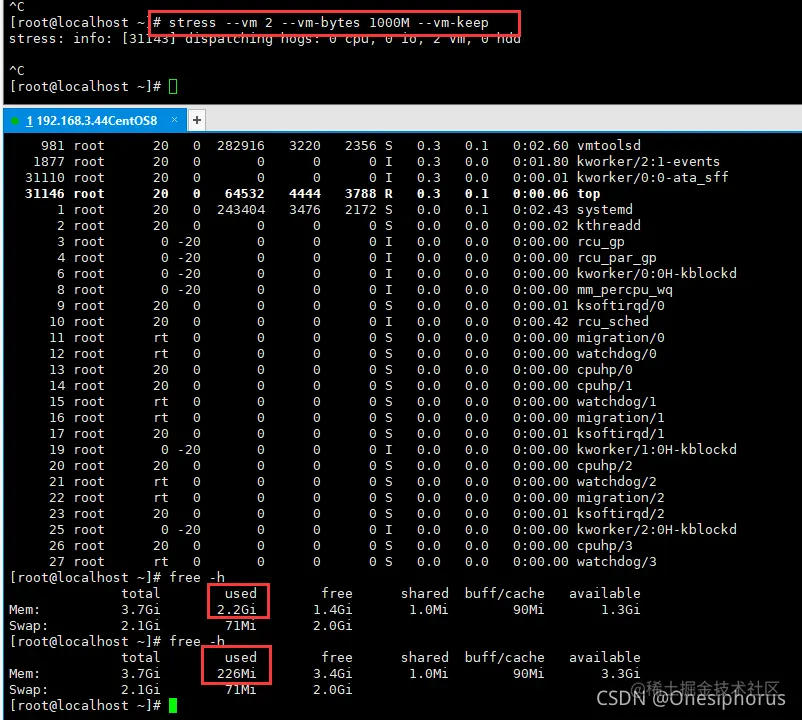Select the kworker/0:0-ata_sff process row
Image resolution: width=802 pixels, height=720 pixels.
click(376, 177)
